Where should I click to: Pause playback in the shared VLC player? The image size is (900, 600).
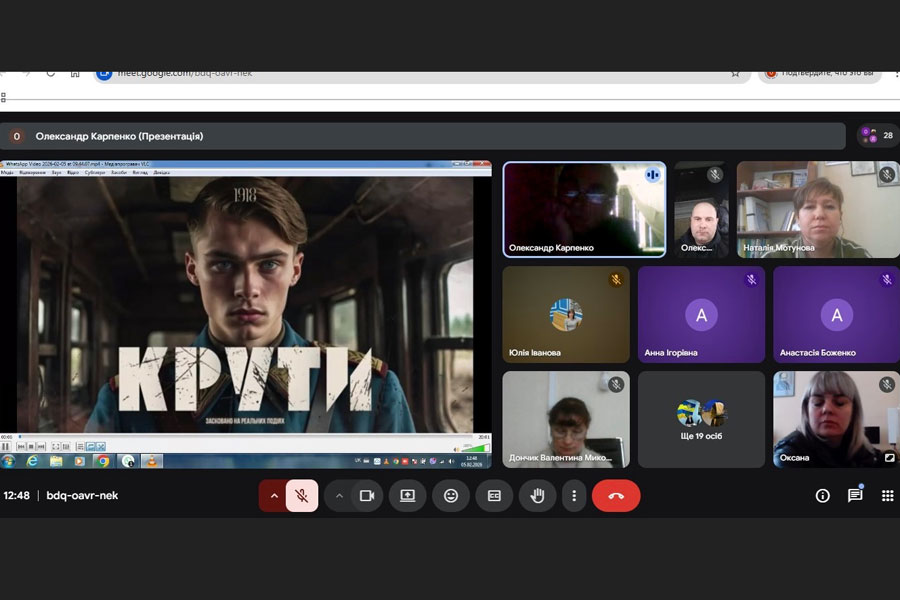[x=6, y=446]
